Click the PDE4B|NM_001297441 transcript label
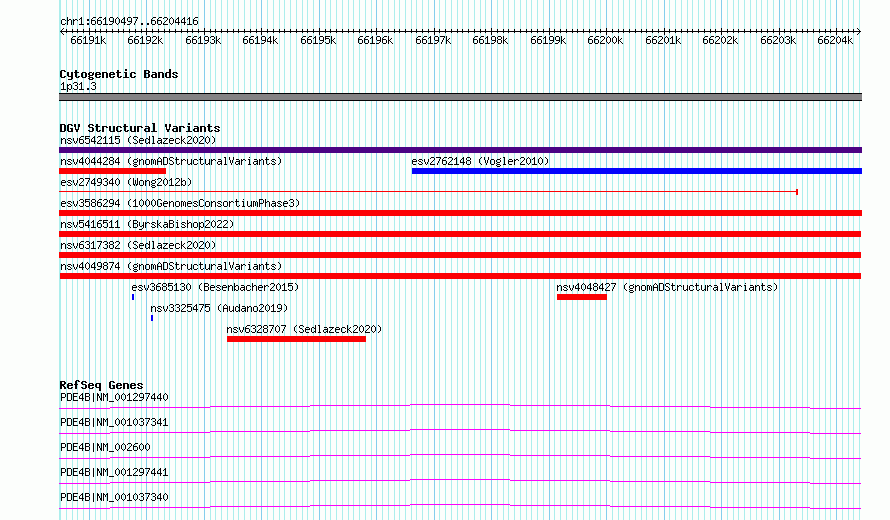 click(114, 472)
